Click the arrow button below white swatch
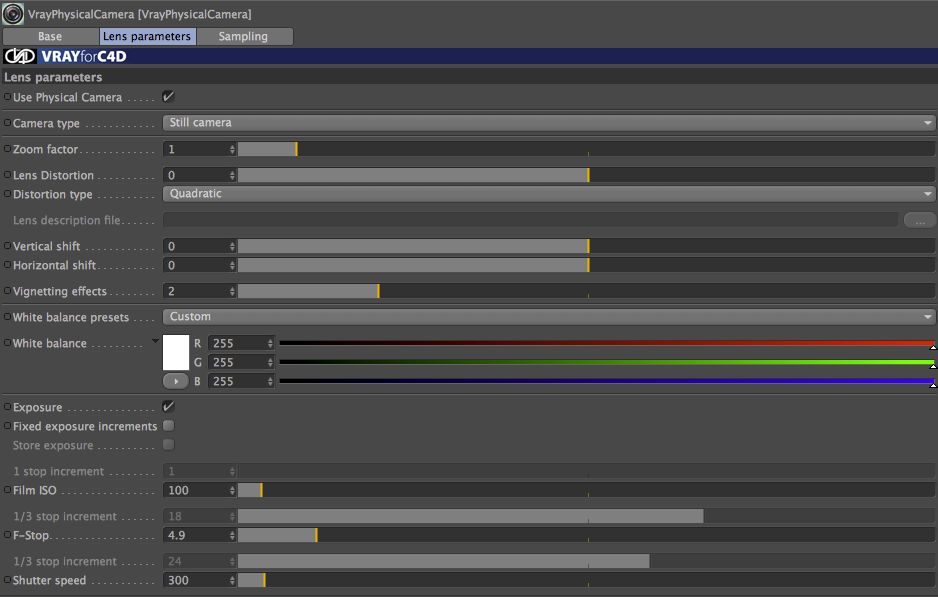 tap(176, 381)
